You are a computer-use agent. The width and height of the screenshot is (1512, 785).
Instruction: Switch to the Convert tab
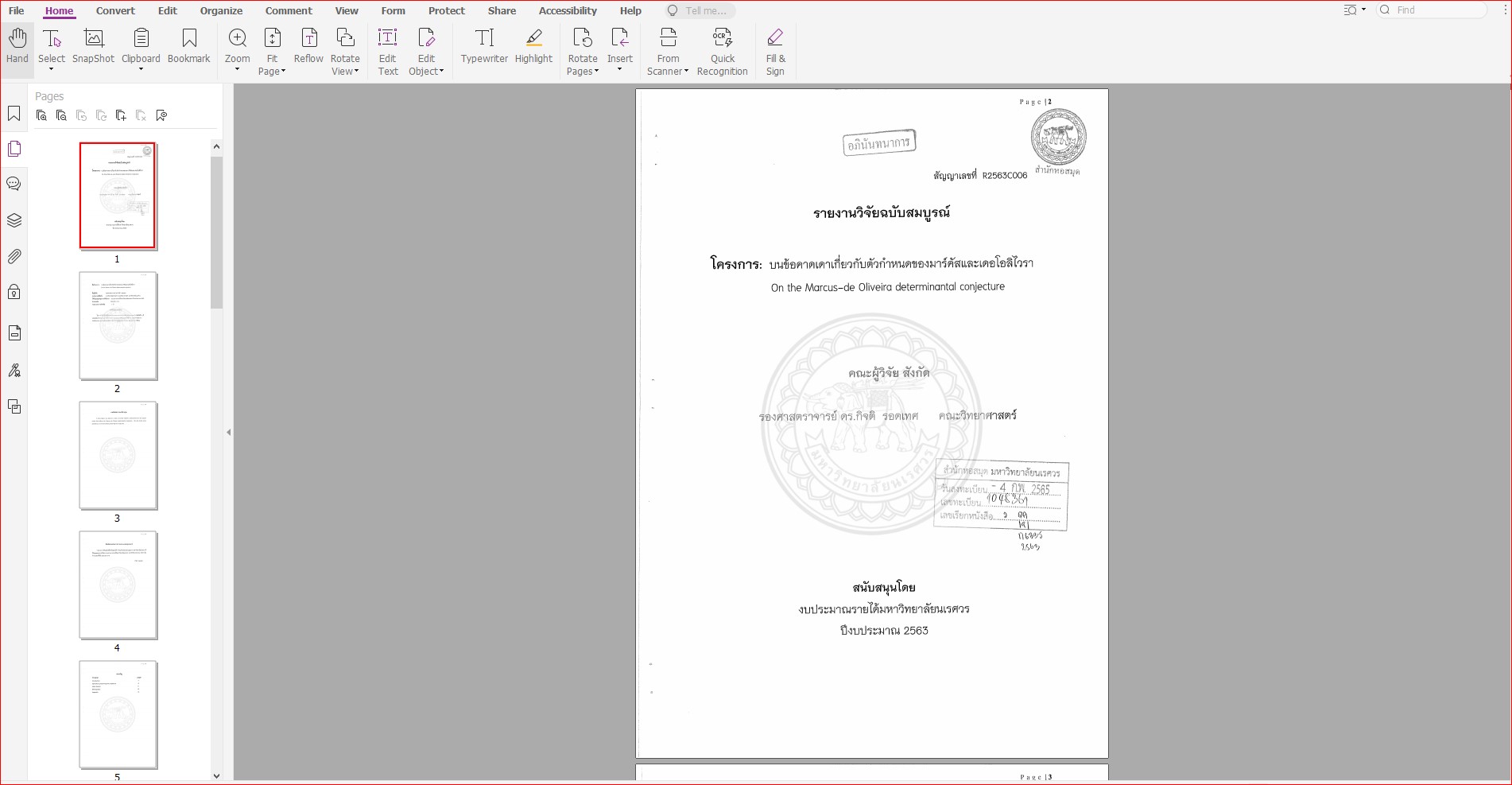pyautogui.click(x=115, y=10)
